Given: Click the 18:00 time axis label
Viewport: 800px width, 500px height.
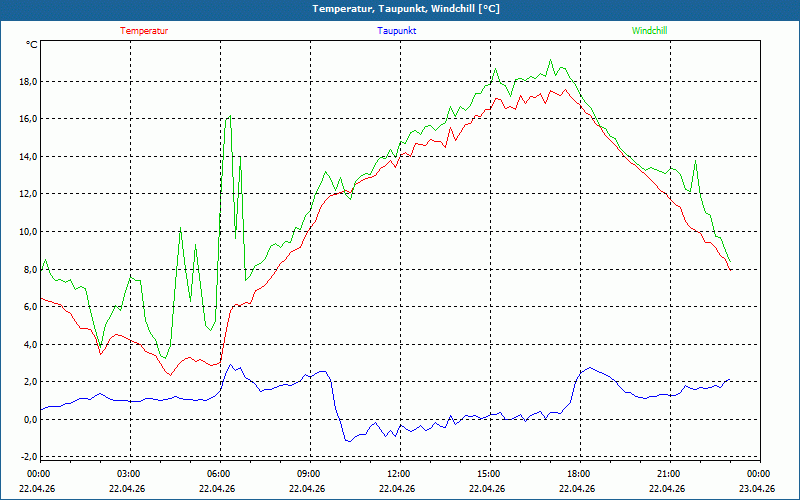Looking at the screenshot, I should (x=578, y=474).
